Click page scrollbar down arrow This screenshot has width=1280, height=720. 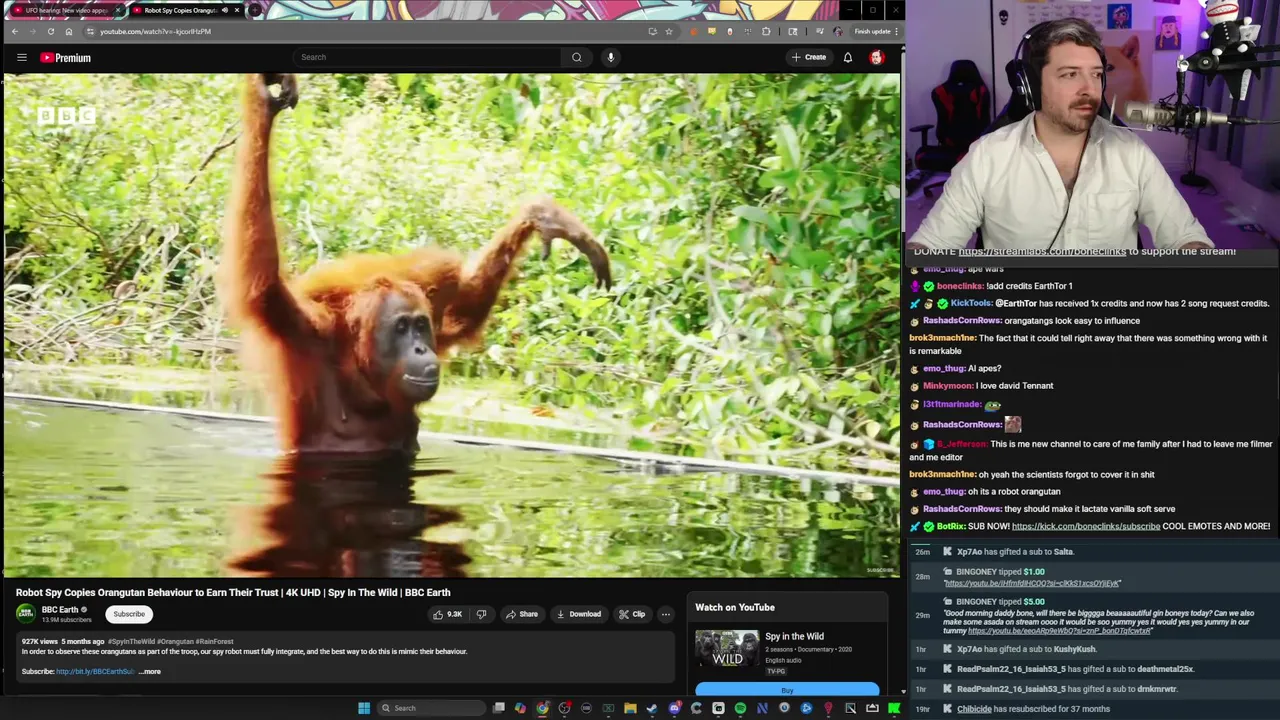coord(902,691)
